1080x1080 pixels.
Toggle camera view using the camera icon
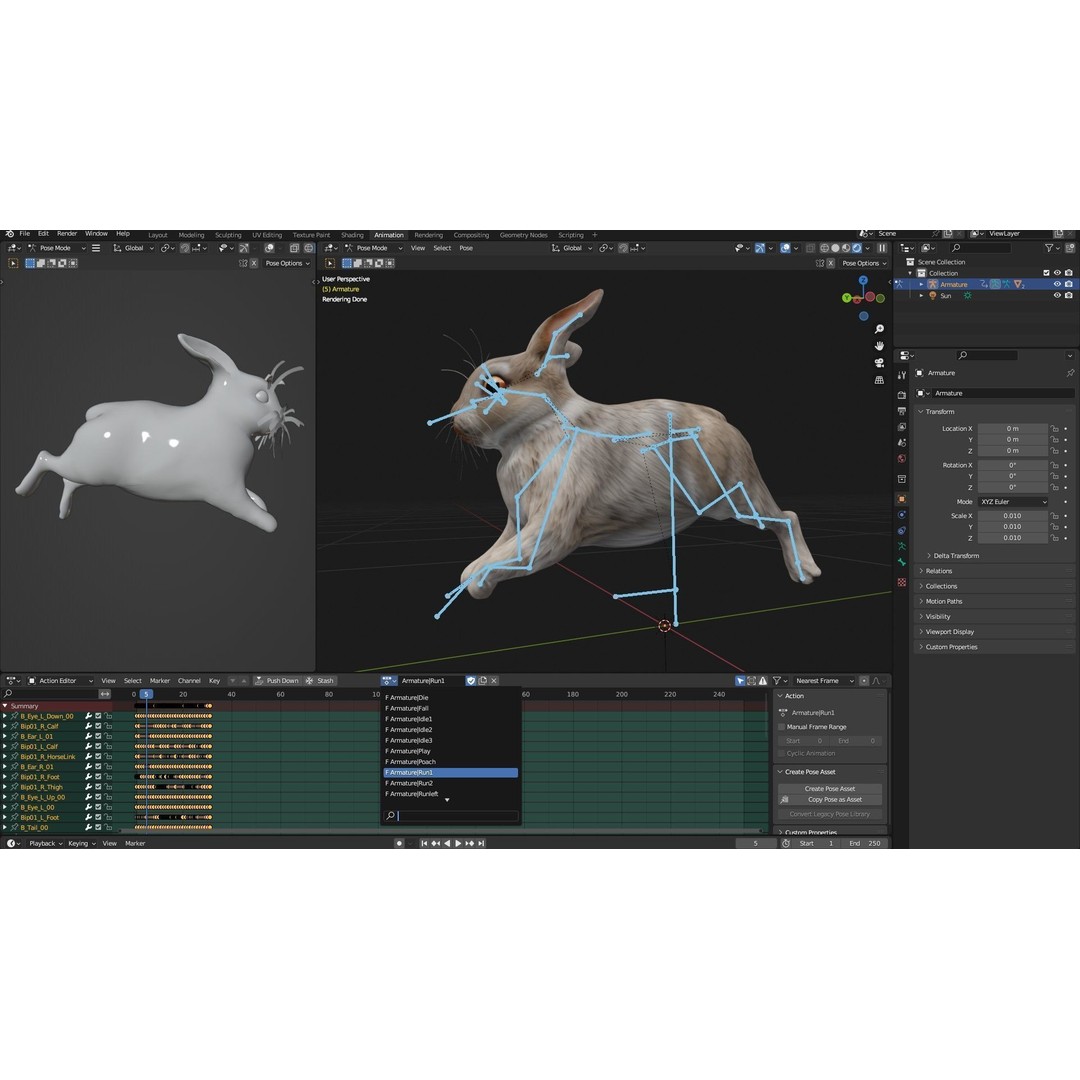pyautogui.click(x=879, y=363)
